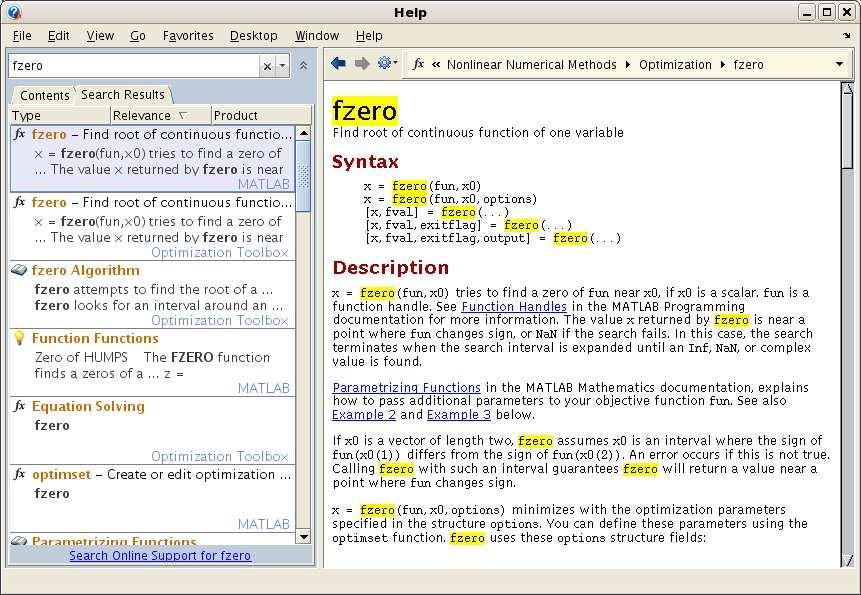The image size is (861, 595).
Task: Go back to the previous help page
Action: point(338,64)
